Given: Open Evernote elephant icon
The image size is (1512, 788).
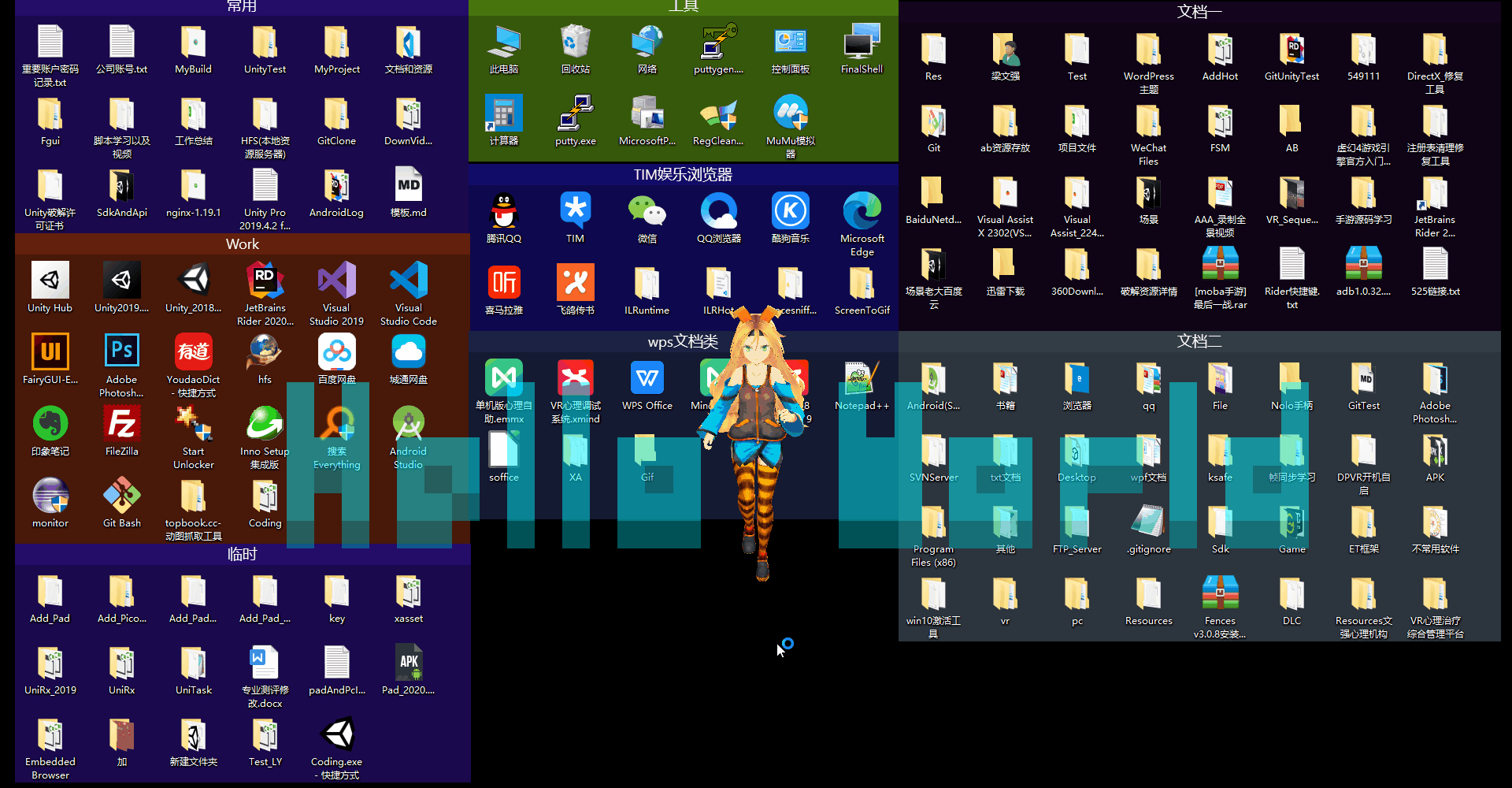Looking at the screenshot, I should 50,431.
